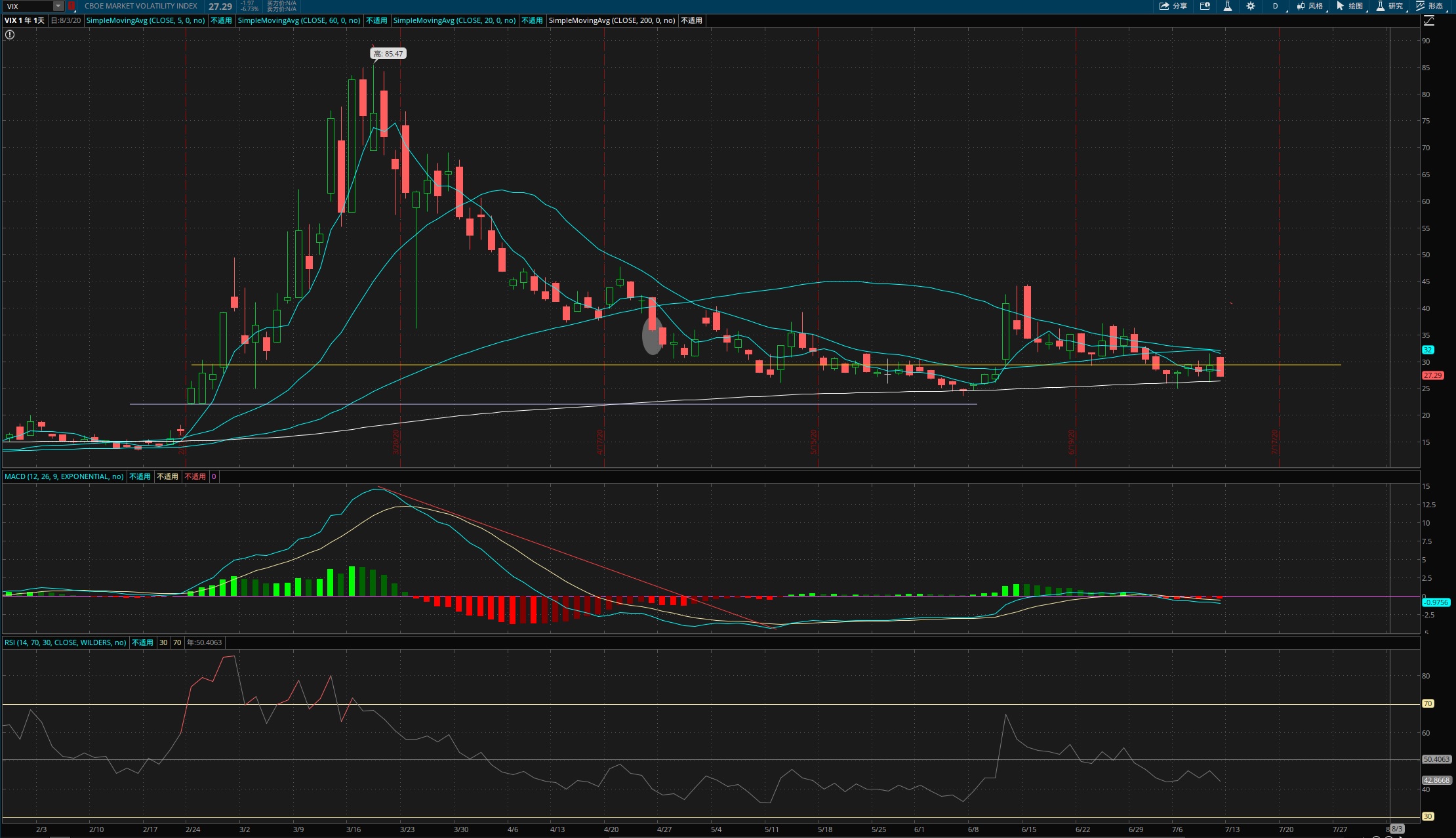Screen dimensions: 1456x838
Task: Open the 研究 studies dropdown
Action: pos(1390,6)
